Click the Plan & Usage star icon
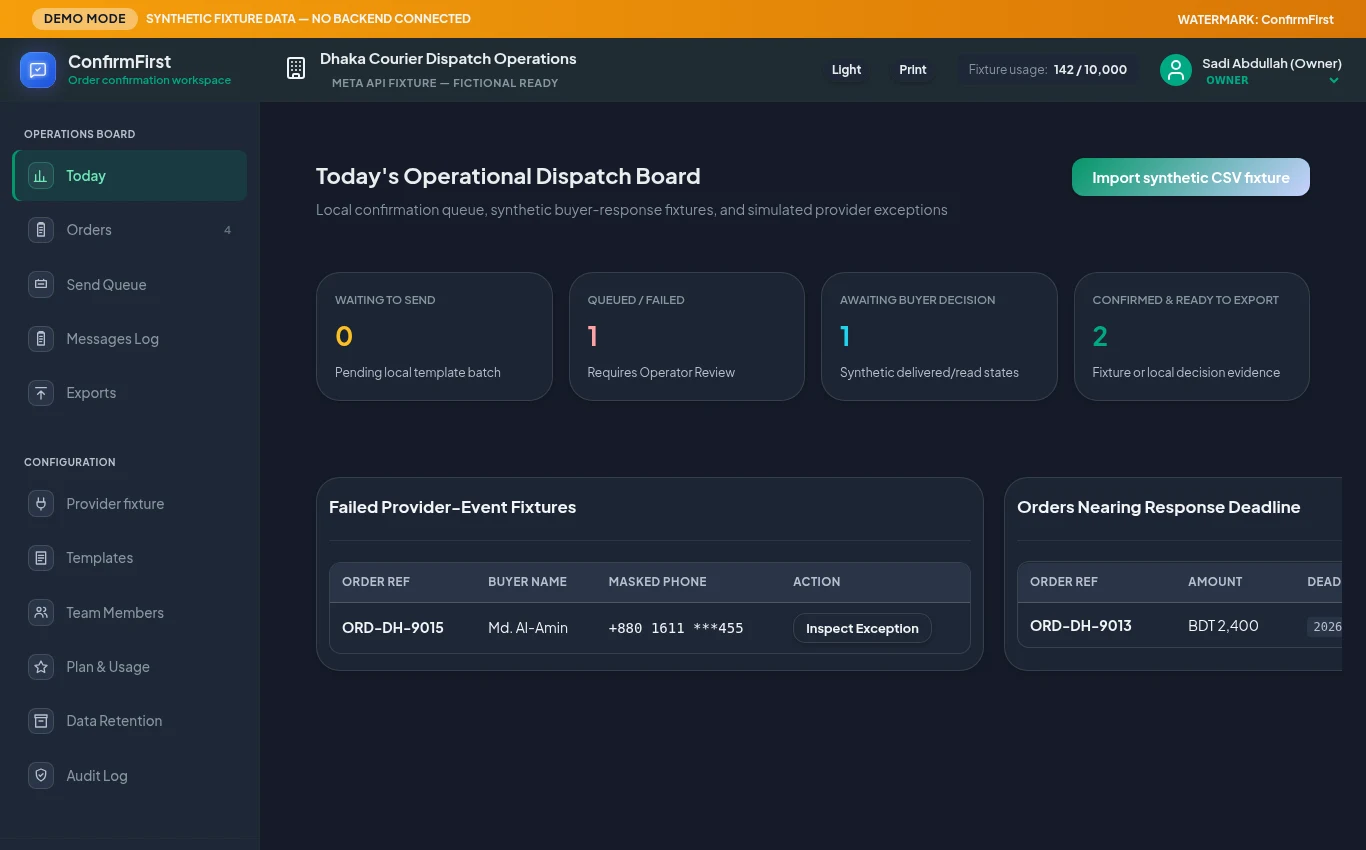The image size is (1366, 850). coord(41,667)
